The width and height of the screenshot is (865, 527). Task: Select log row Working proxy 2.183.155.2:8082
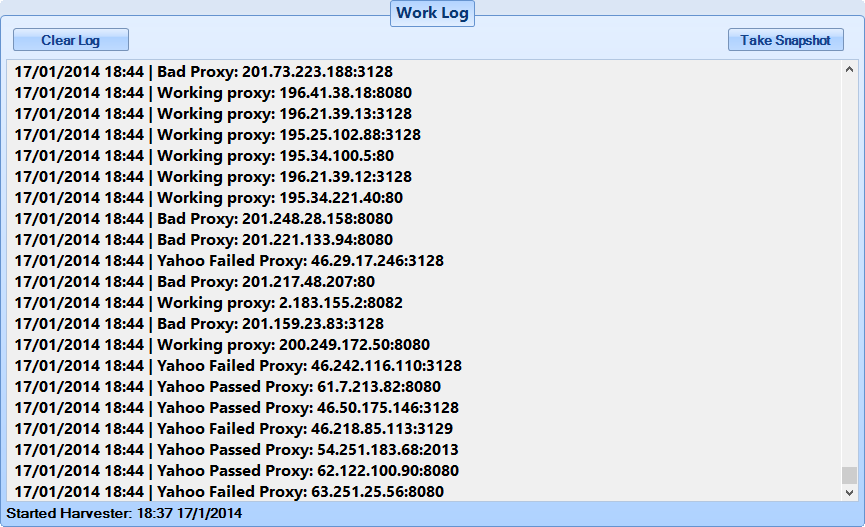[x=209, y=302]
